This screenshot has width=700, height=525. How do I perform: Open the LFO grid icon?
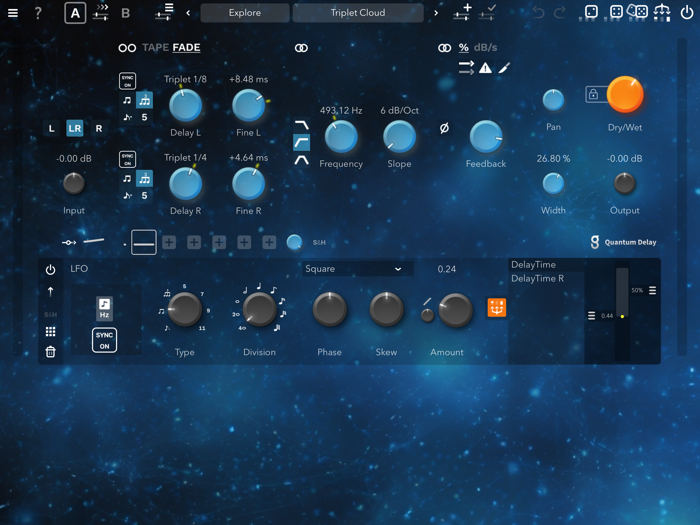coord(50,332)
